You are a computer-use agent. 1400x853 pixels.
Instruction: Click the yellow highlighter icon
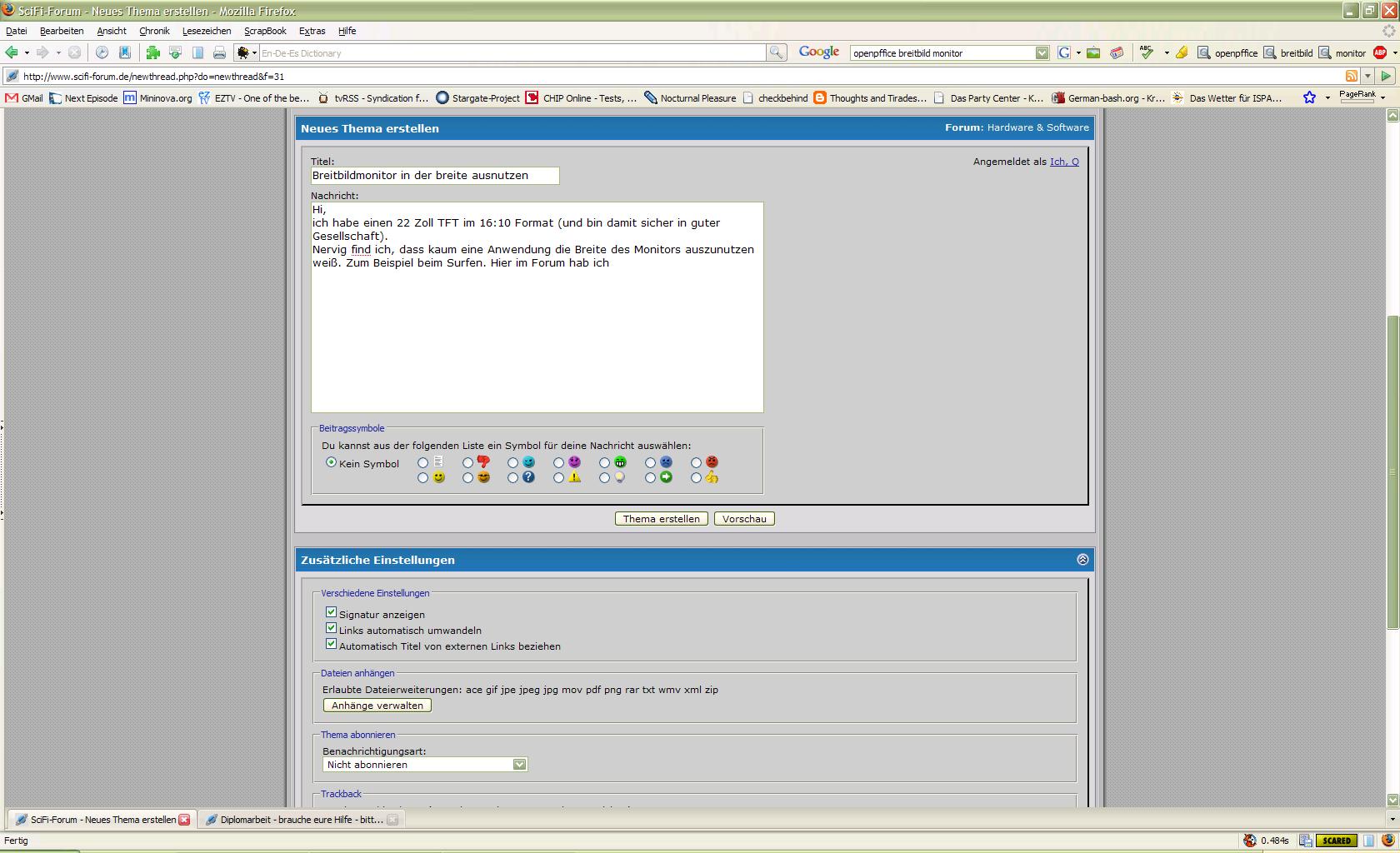point(1182,52)
